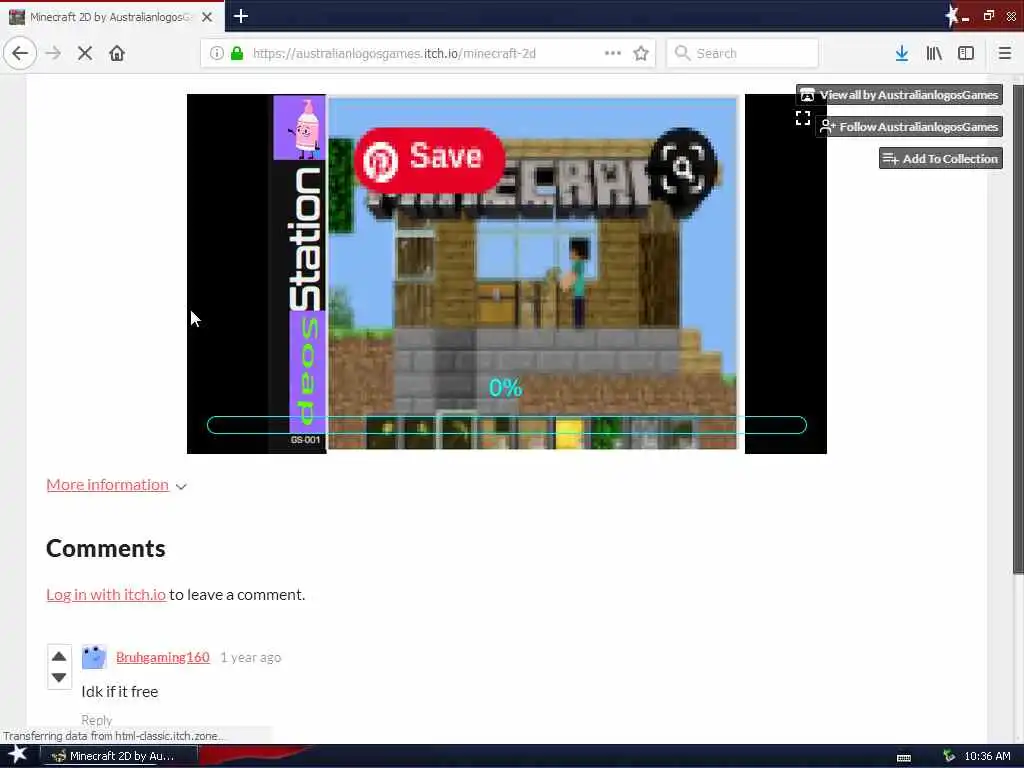The image size is (1024, 768).
Task: Reply to the Idk if it free comment
Action: (97, 720)
